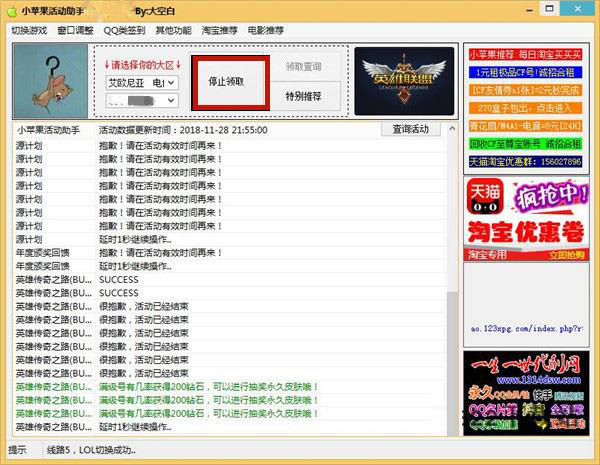Image resolution: width=600 pixels, height=465 pixels.
Task: Click the 请选择你的大区 label
Action: (143, 65)
